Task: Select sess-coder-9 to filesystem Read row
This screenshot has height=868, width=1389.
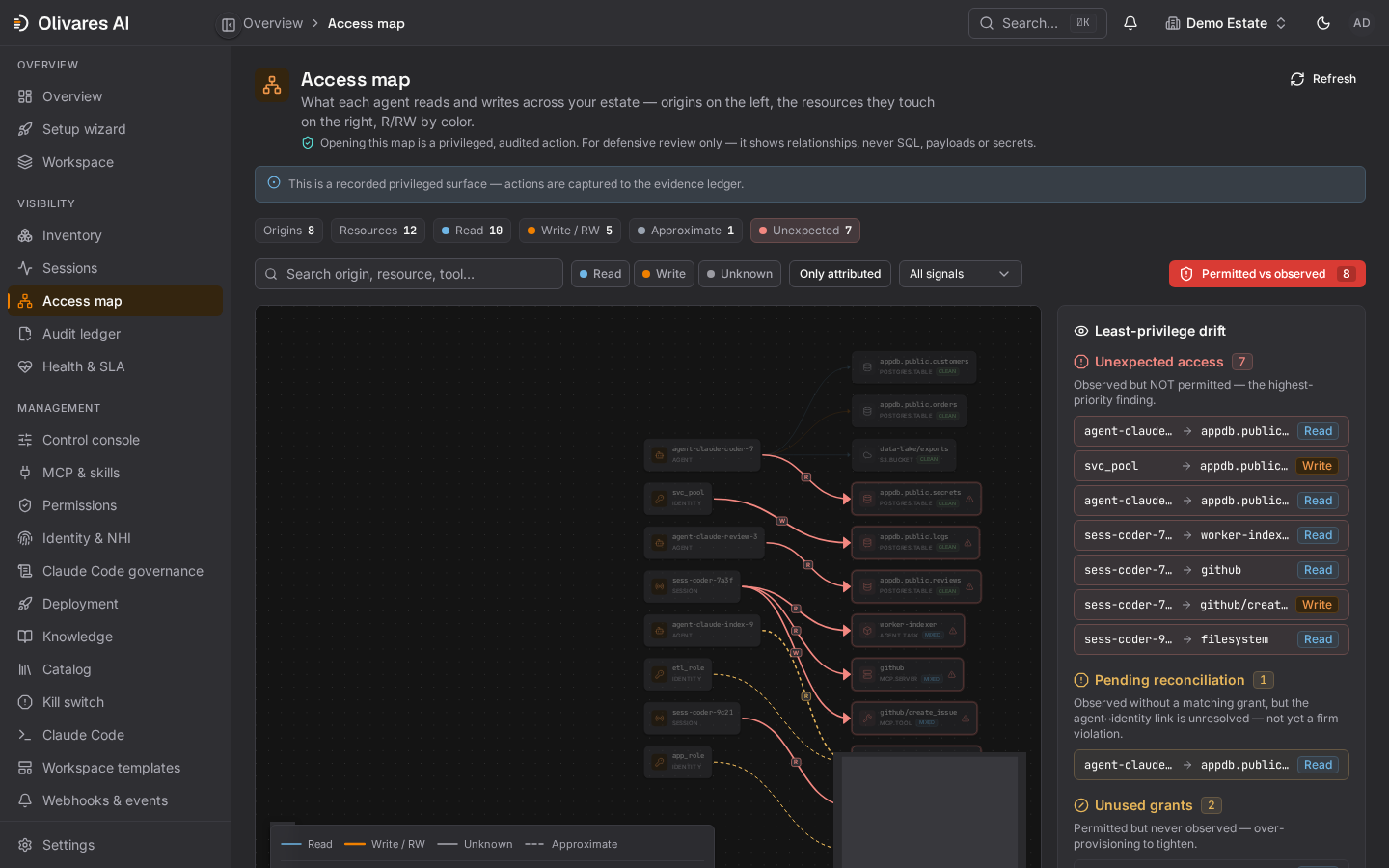Action: [x=1212, y=639]
